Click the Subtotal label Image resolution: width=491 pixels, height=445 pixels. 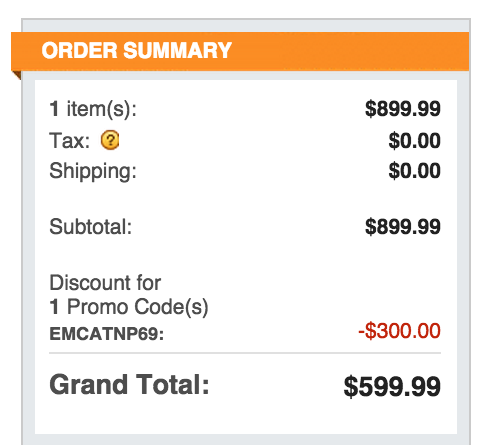click(91, 227)
